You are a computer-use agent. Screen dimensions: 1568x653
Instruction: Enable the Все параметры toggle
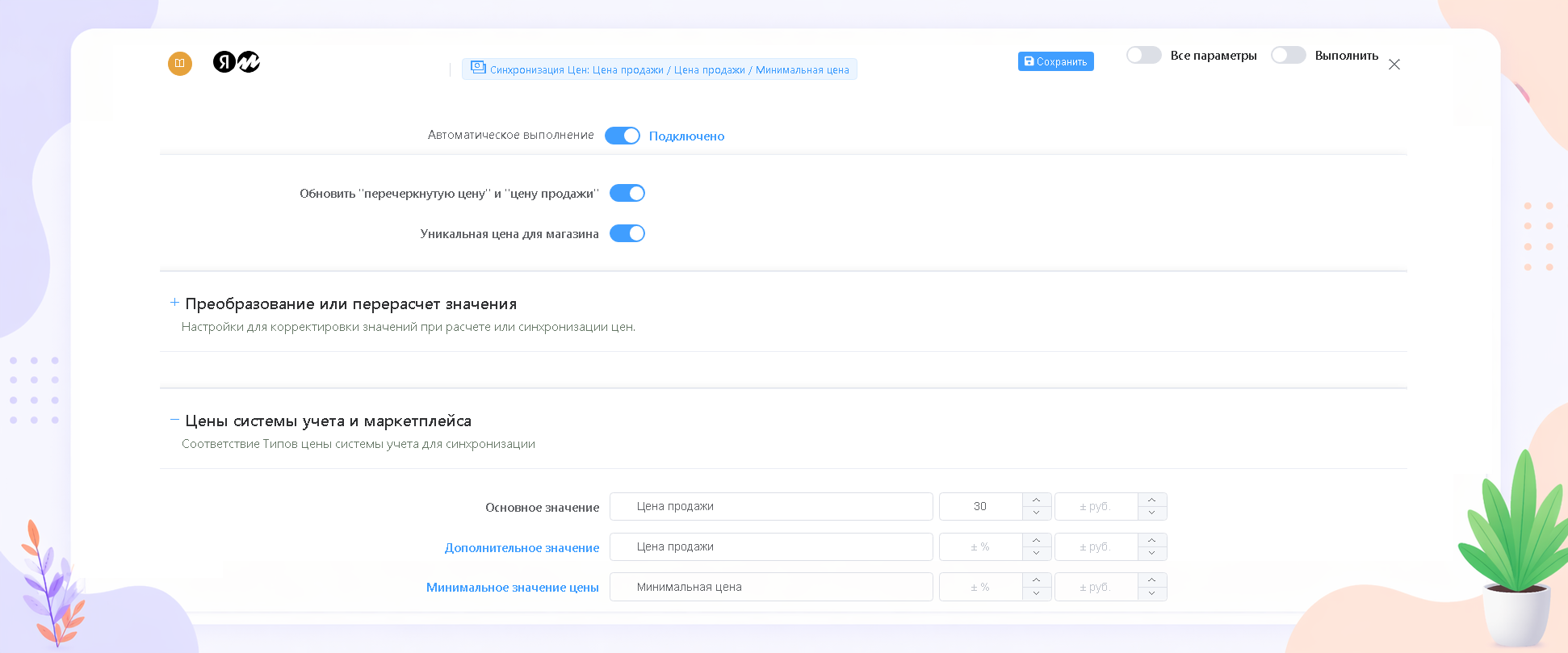click(1144, 55)
